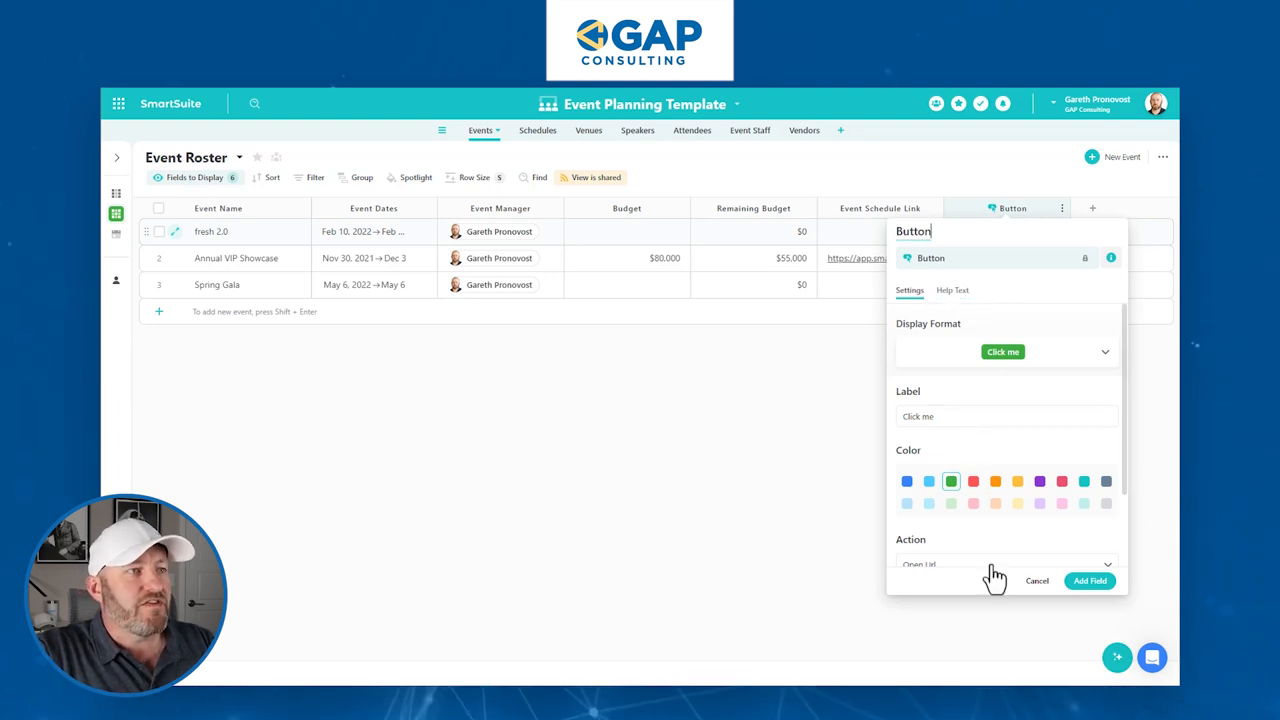This screenshot has height=720, width=1280.
Task: Expand the Display Format dropdown
Action: (1006, 352)
